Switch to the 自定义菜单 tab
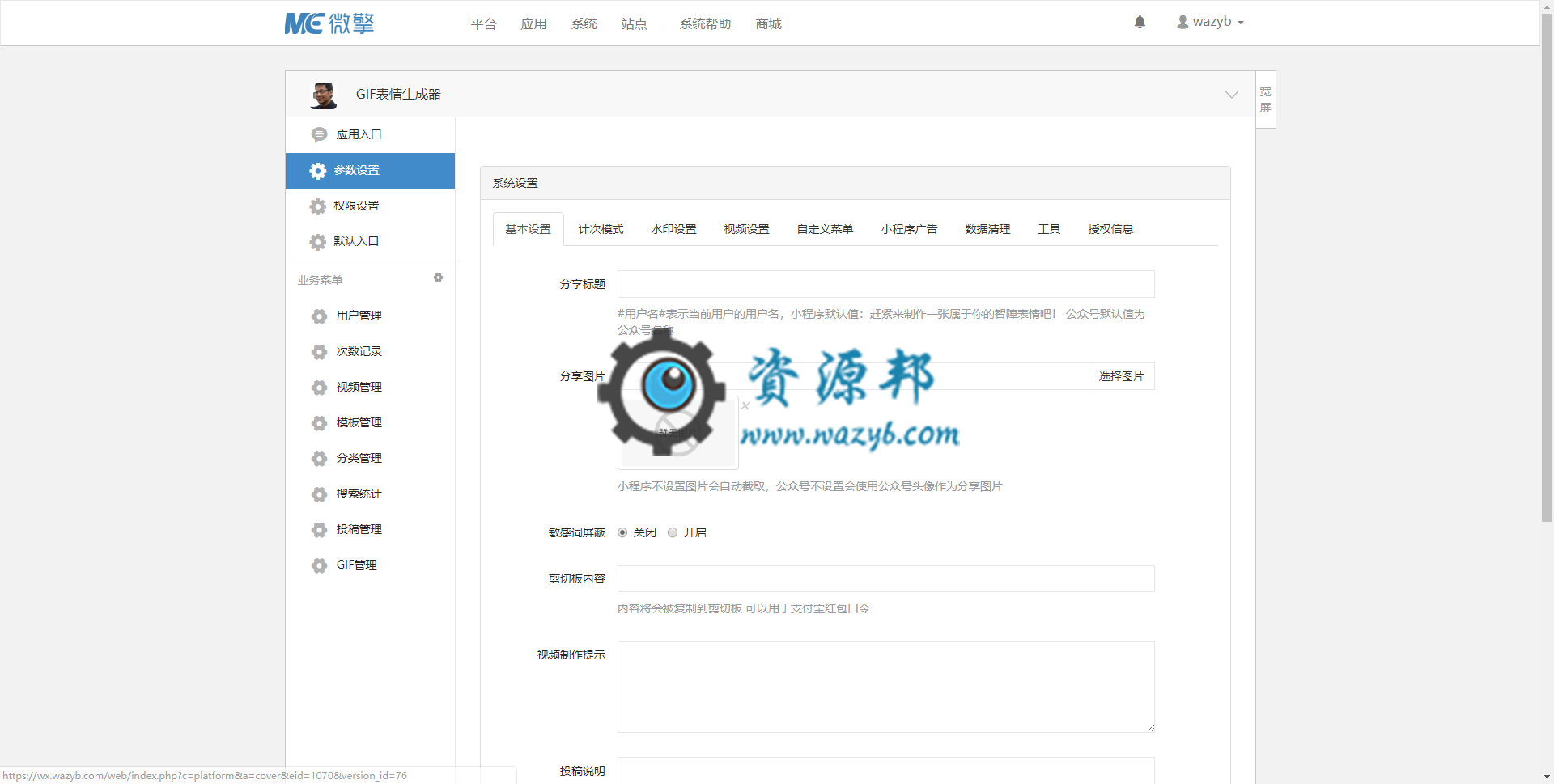The height and width of the screenshot is (784, 1554). [x=825, y=229]
